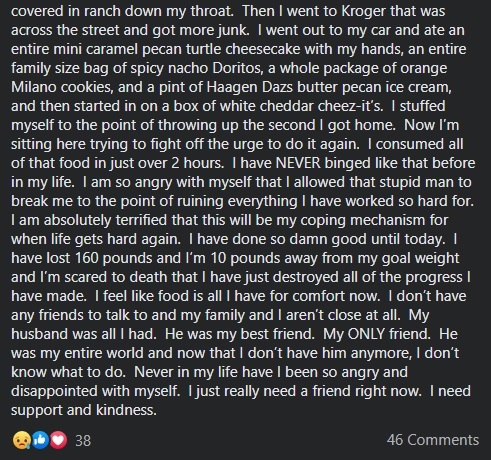Click the red heart Love reaction icon
491x460 pixels.
tap(58, 440)
